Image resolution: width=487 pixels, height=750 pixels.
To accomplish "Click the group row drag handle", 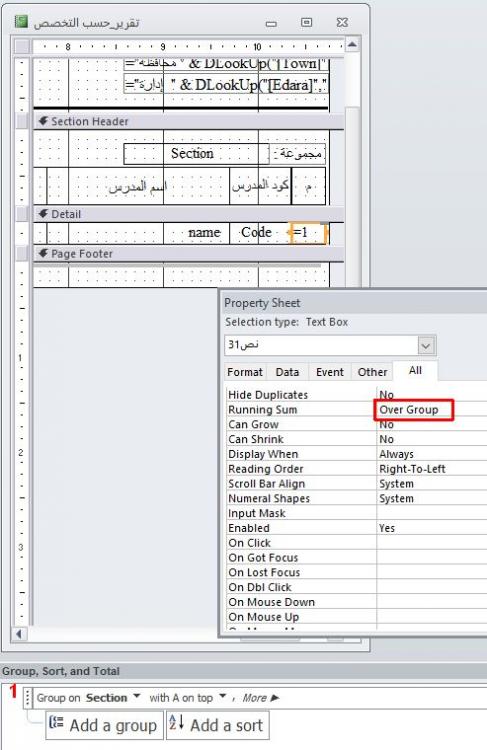I will coord(28,698).
